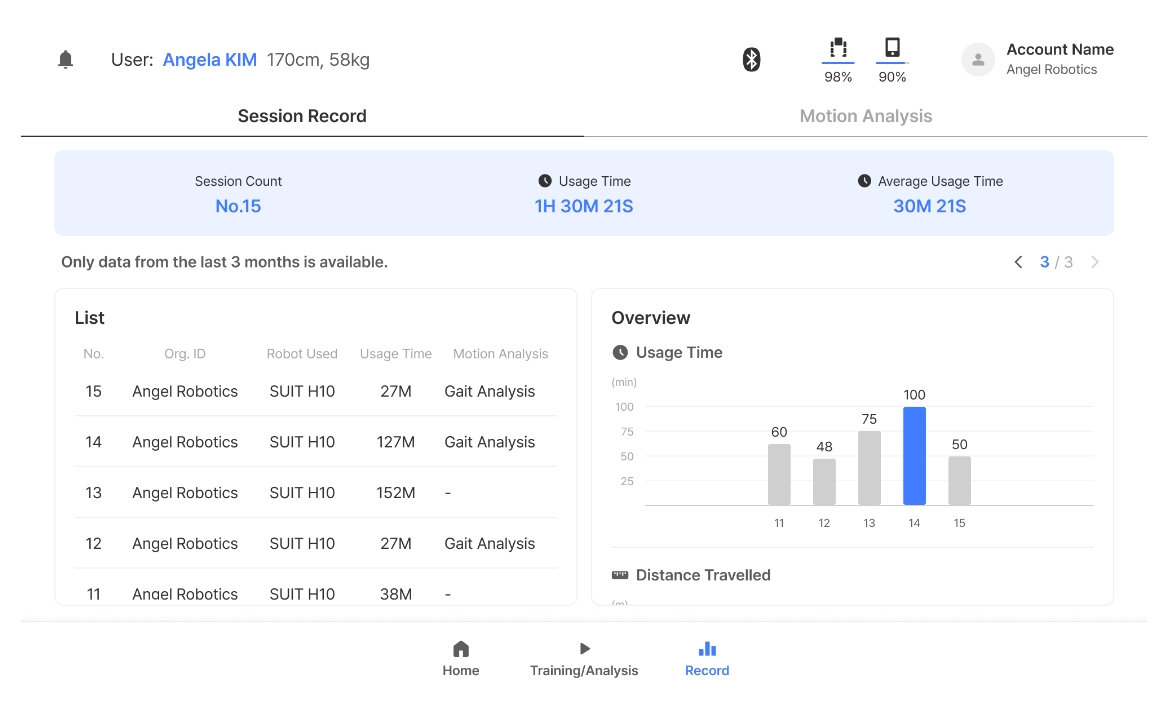The height and width of the screenshot is (723, 1166).
Task: Open Gait Analysis for session 12
Action: click(490, 544)
